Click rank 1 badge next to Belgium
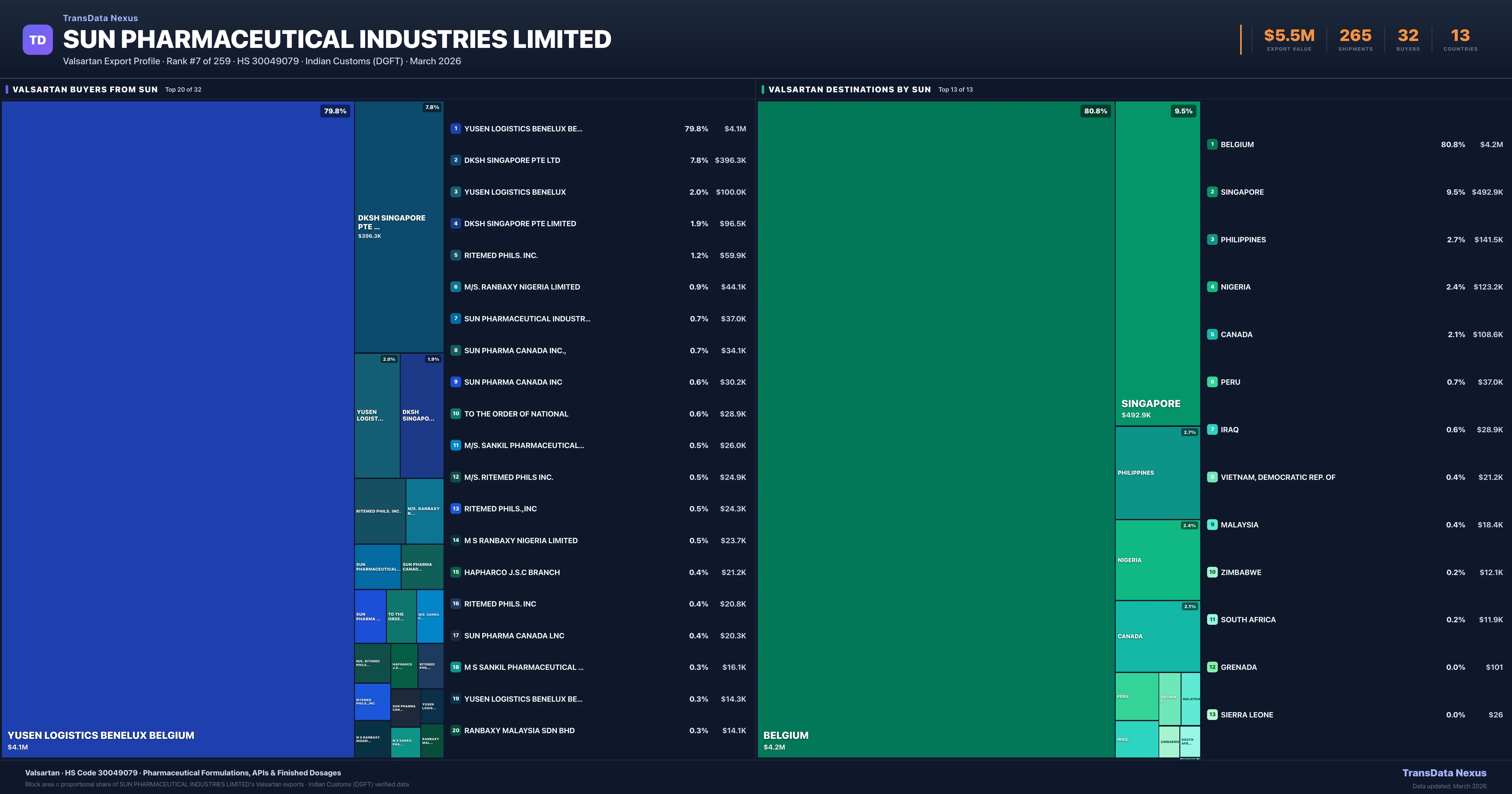The height and width of the screenshot is (794, 1512). point(1212,145)
